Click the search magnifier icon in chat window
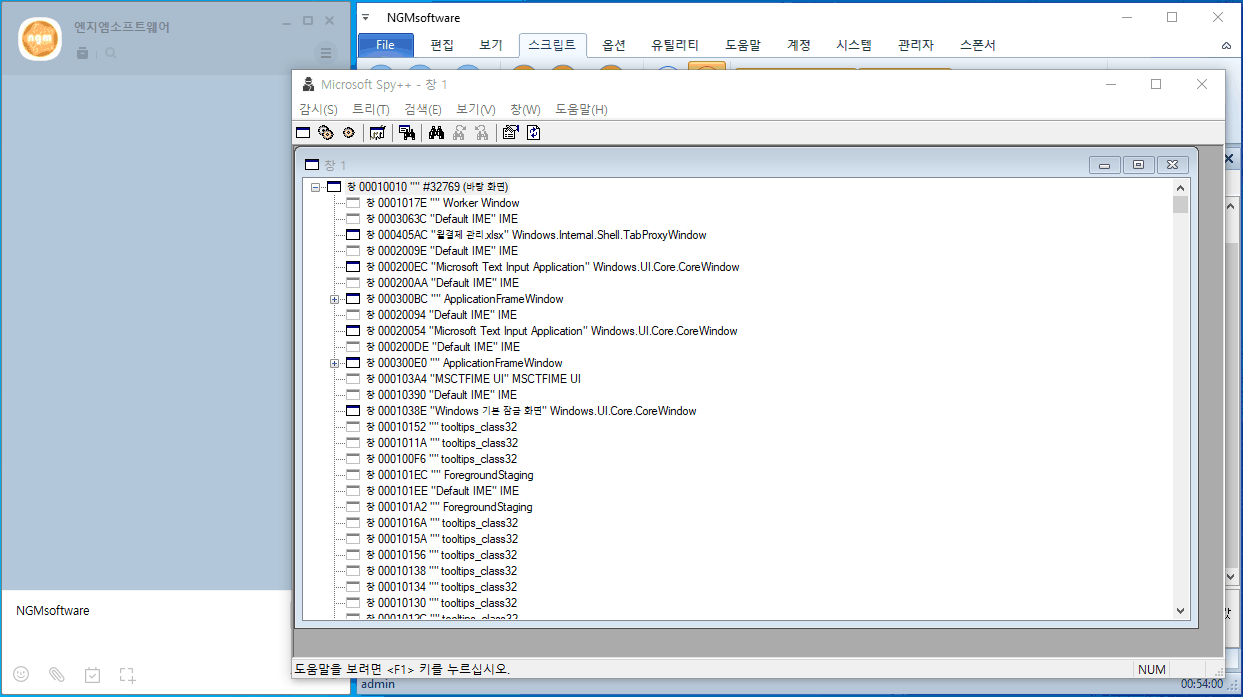This screenshot has width=1243, height=697. (111, 53)
